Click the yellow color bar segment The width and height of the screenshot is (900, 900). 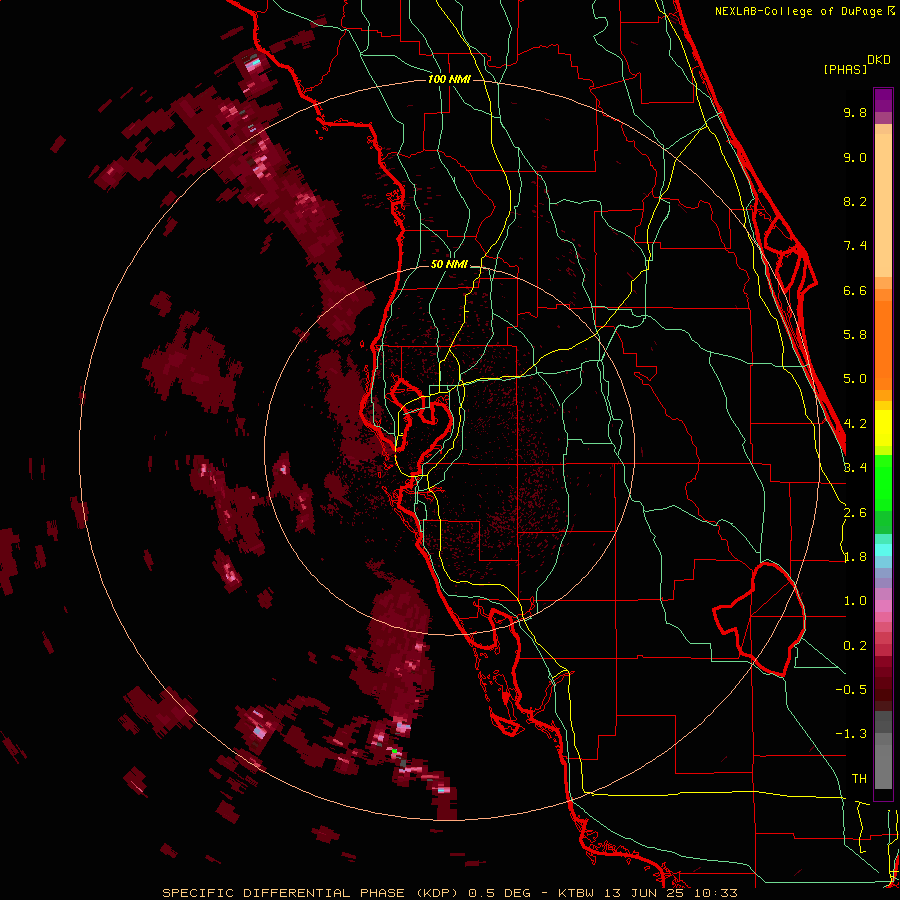pyautogui.click(x=883, y=428)
